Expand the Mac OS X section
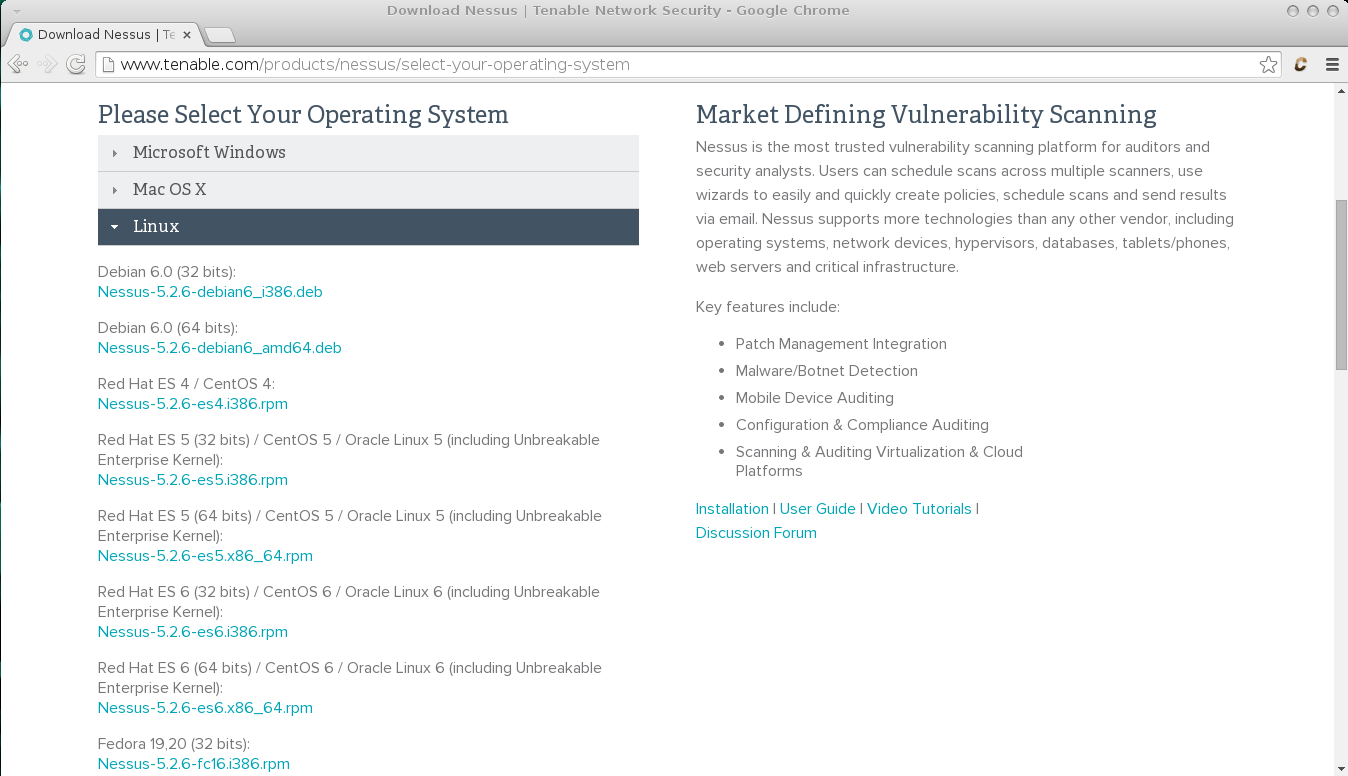1348x776 pixels. [368, 190]
